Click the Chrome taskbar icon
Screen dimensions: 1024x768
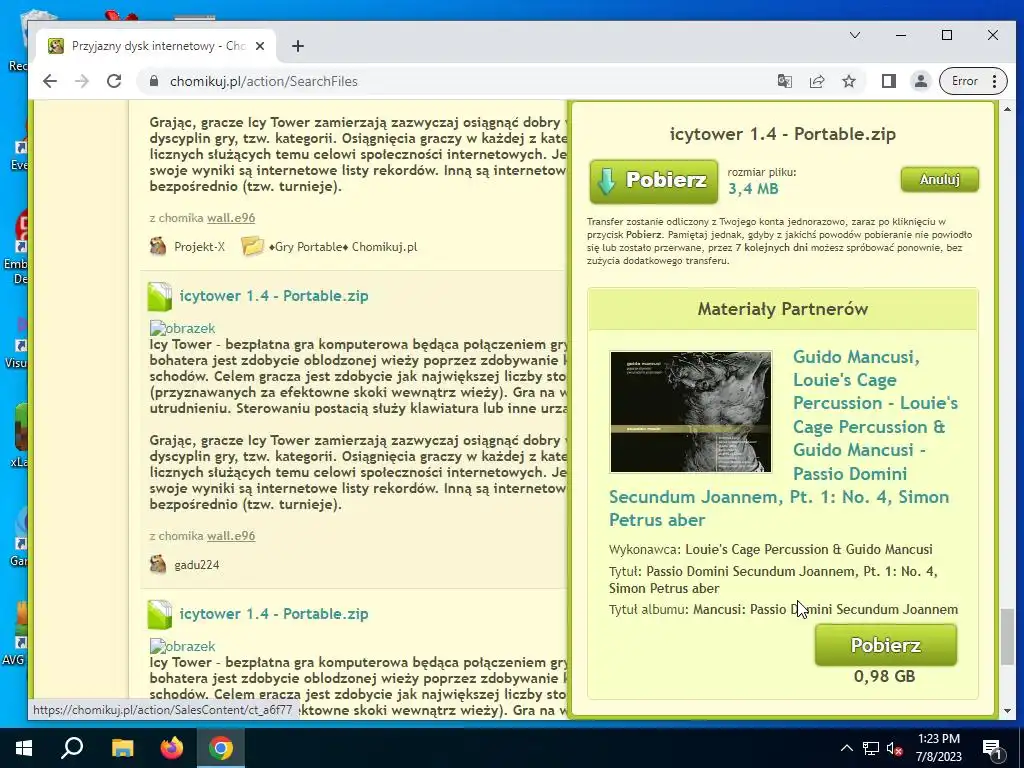coord(221,748)
